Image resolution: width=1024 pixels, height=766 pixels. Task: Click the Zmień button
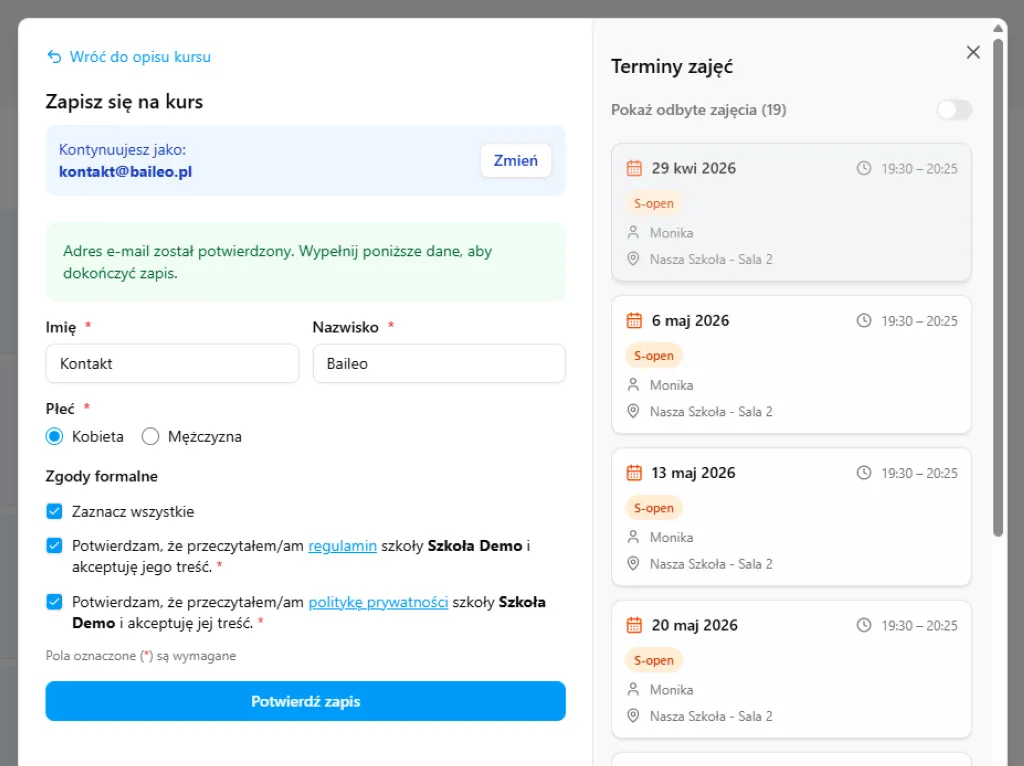[x=516, y=161]
